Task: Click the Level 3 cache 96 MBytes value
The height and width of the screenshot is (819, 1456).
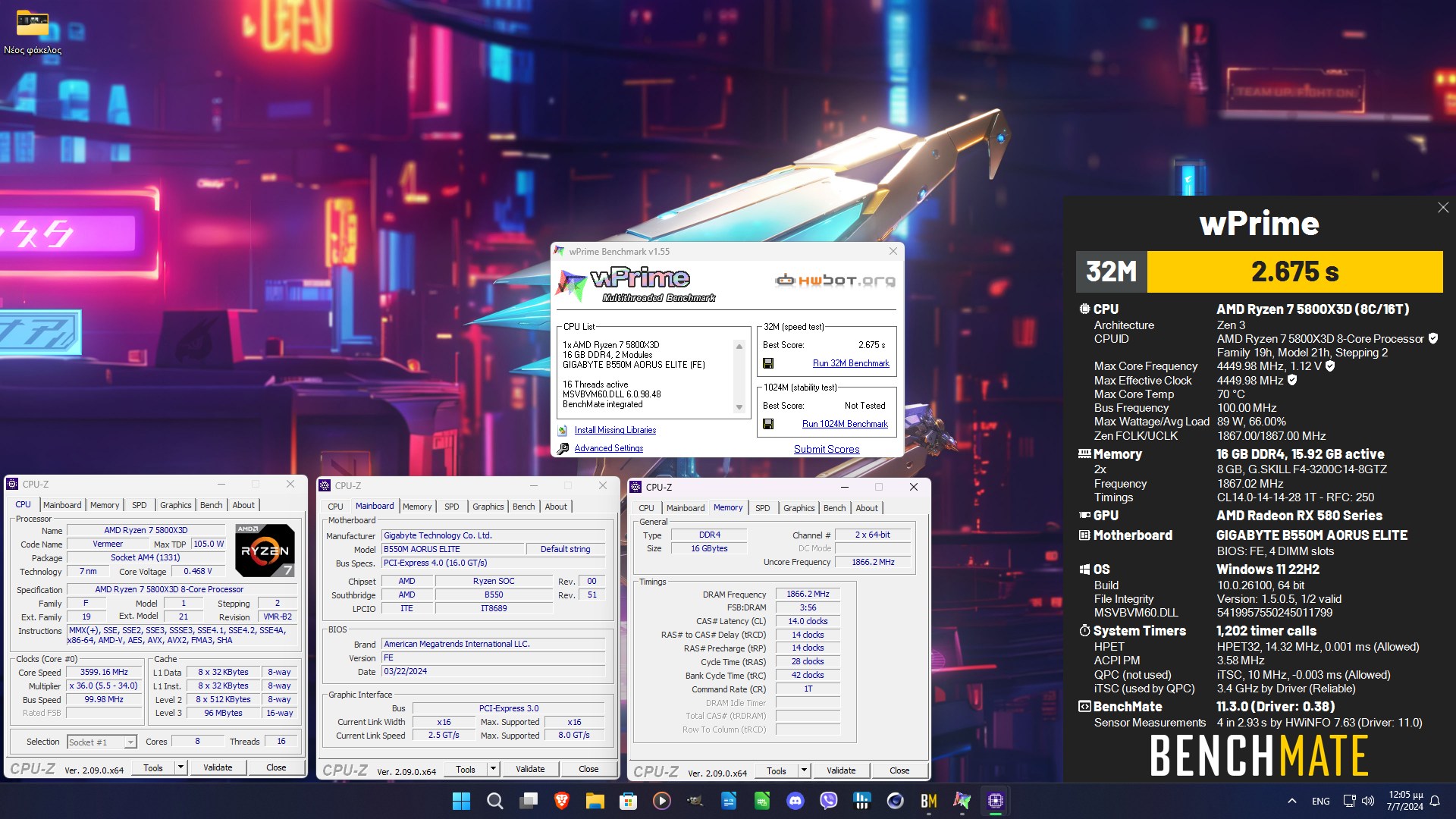Action: tap(223, 713)
